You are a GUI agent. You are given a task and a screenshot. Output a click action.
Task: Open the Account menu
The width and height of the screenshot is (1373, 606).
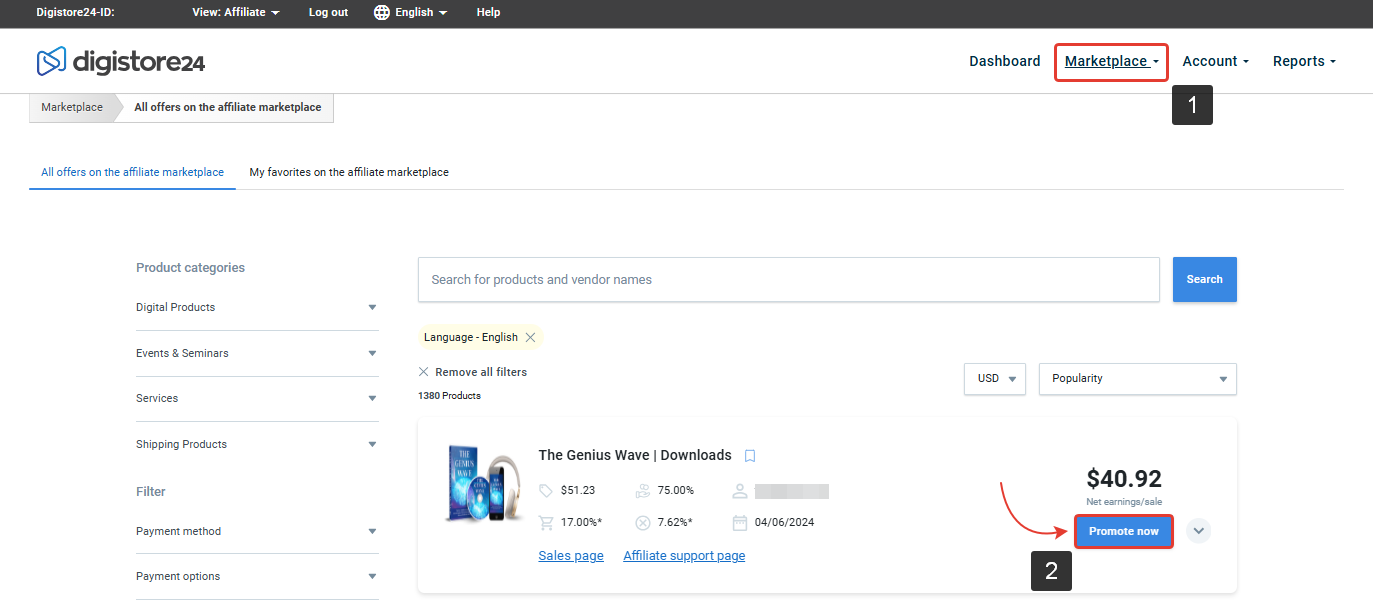(1215, 62)
